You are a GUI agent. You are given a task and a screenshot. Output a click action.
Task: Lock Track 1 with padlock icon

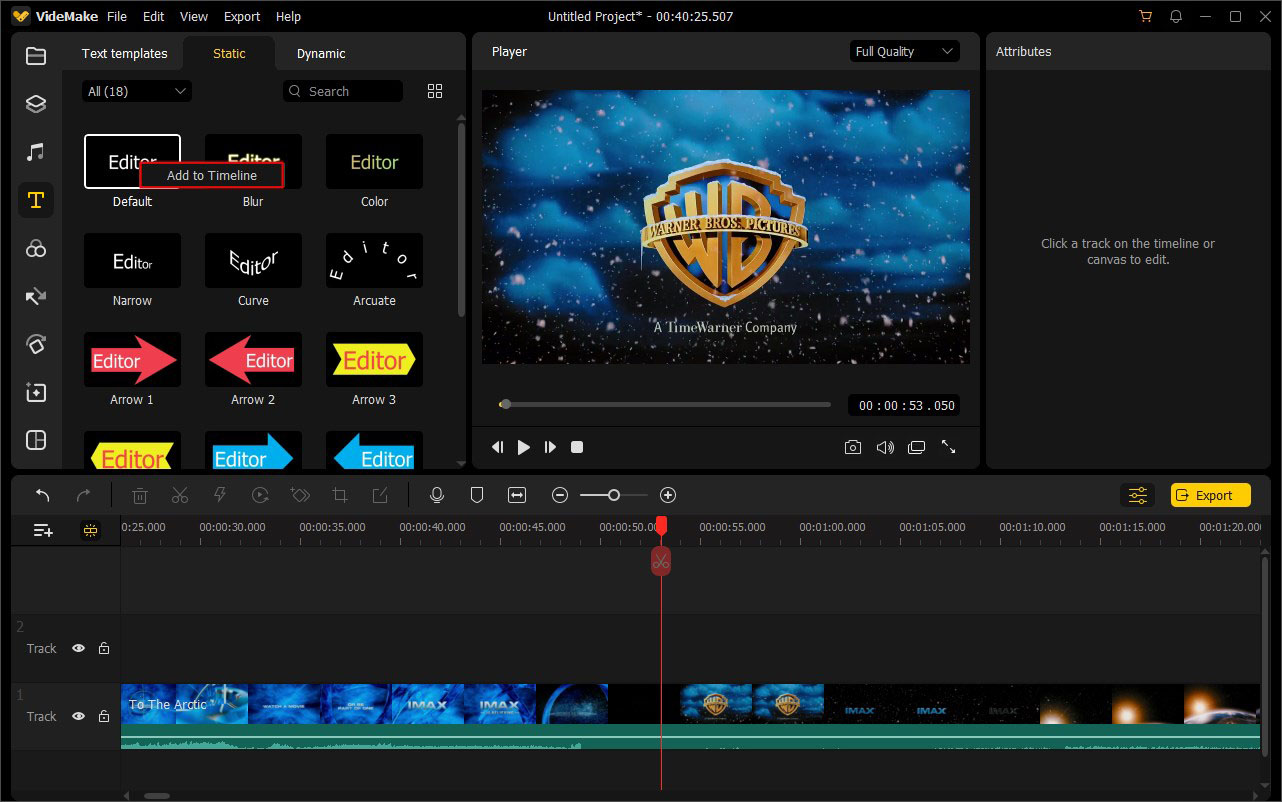104,717
